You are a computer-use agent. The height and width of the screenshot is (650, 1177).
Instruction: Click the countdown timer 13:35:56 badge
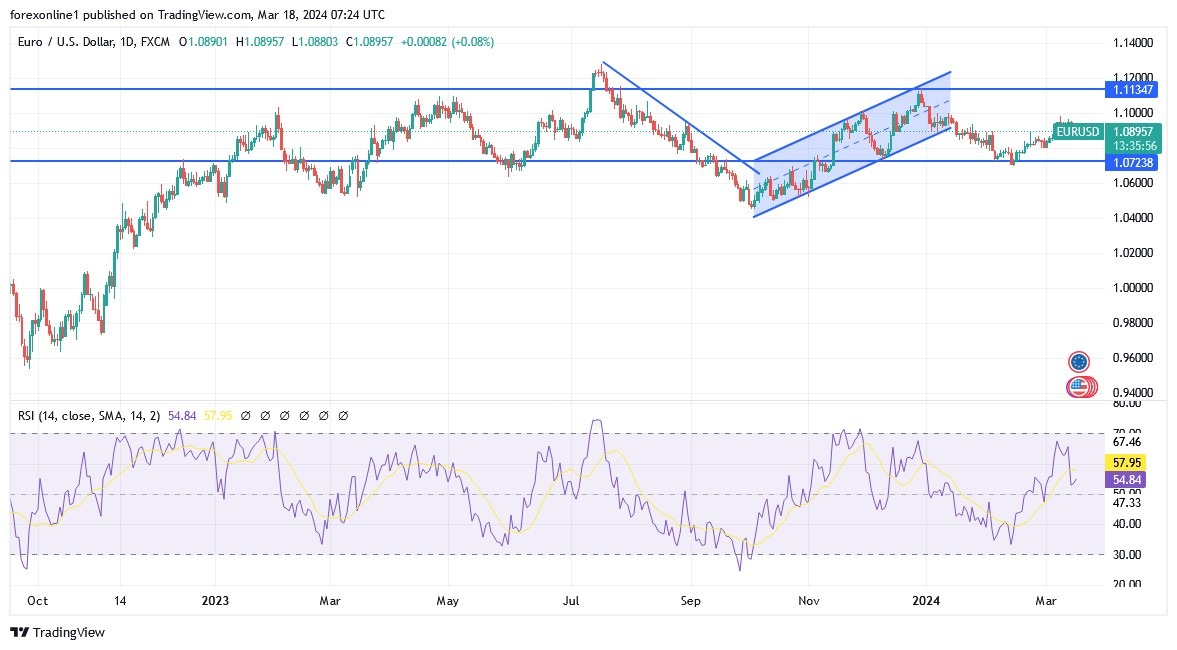coord(1132,145)
